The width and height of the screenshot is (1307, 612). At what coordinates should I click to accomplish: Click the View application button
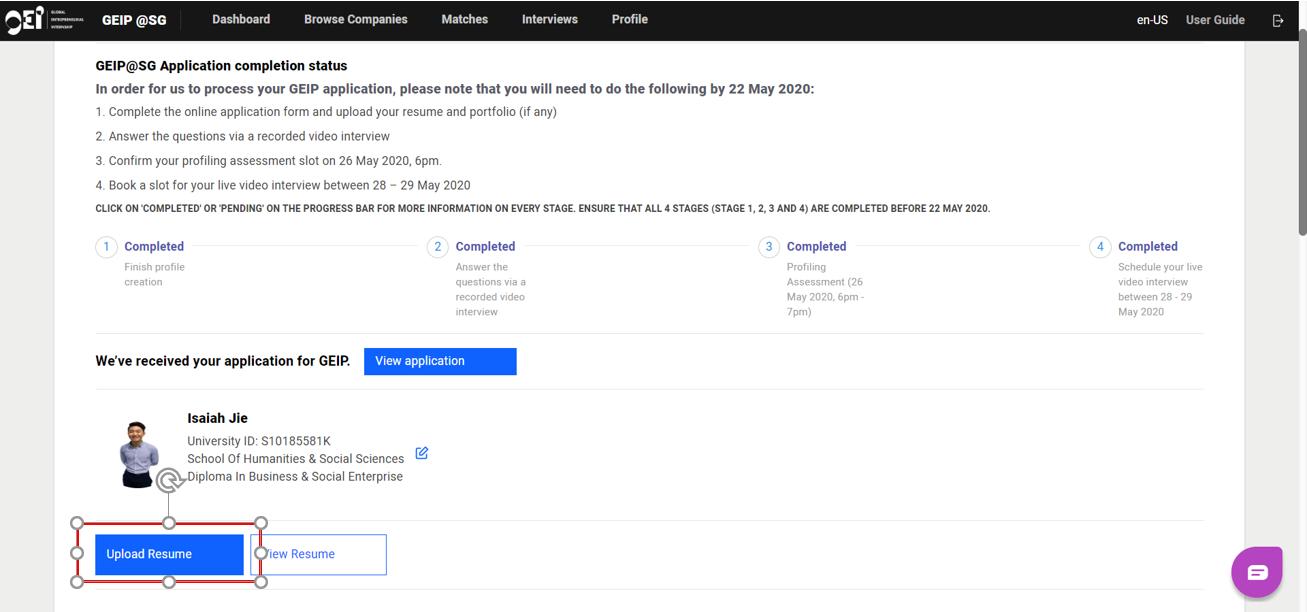pos(440,361)
